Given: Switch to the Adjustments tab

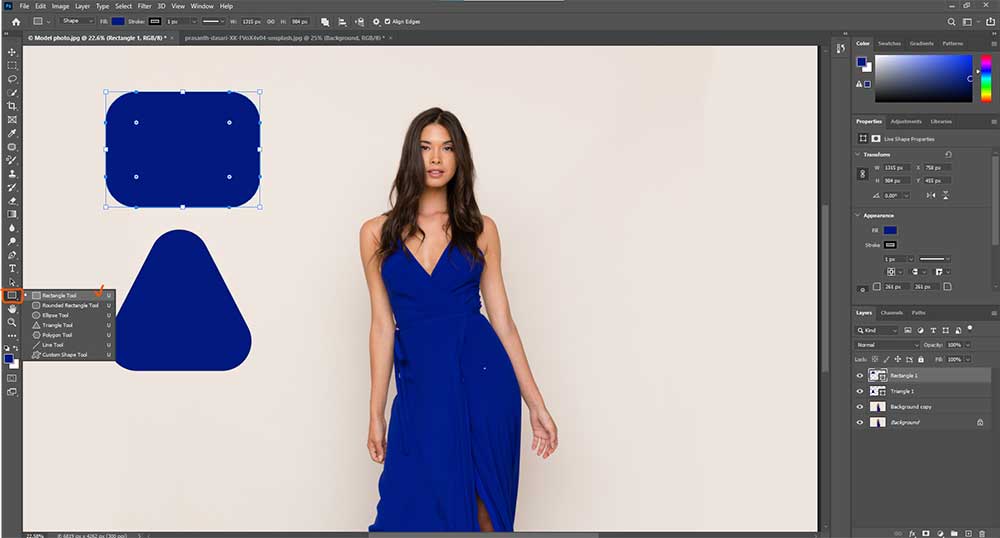Looking at the screenshot, I should click(x=906, y=121).
